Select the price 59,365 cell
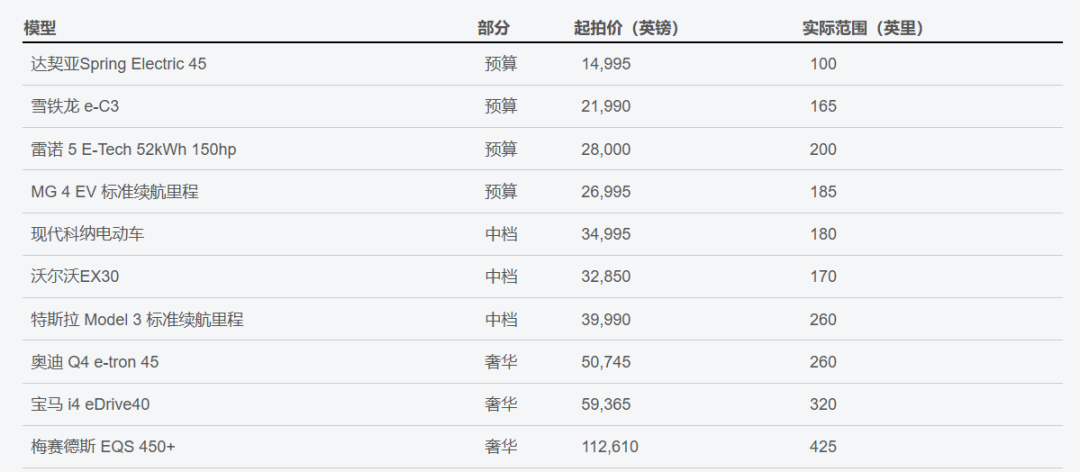Screen dimensions: 1080x472 606,404
